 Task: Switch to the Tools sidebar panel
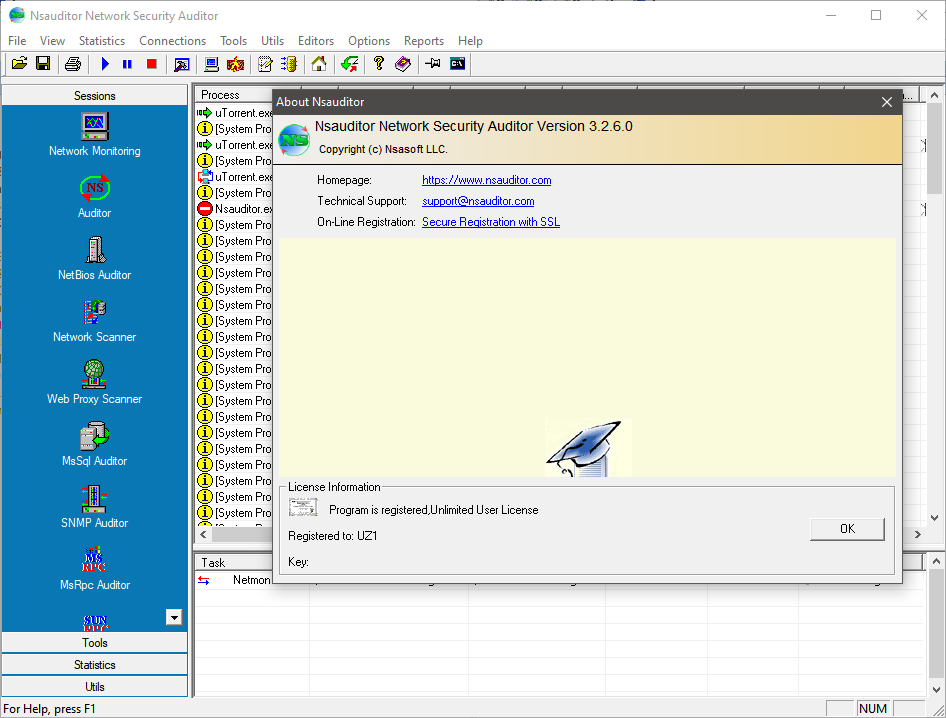(95, 643)
